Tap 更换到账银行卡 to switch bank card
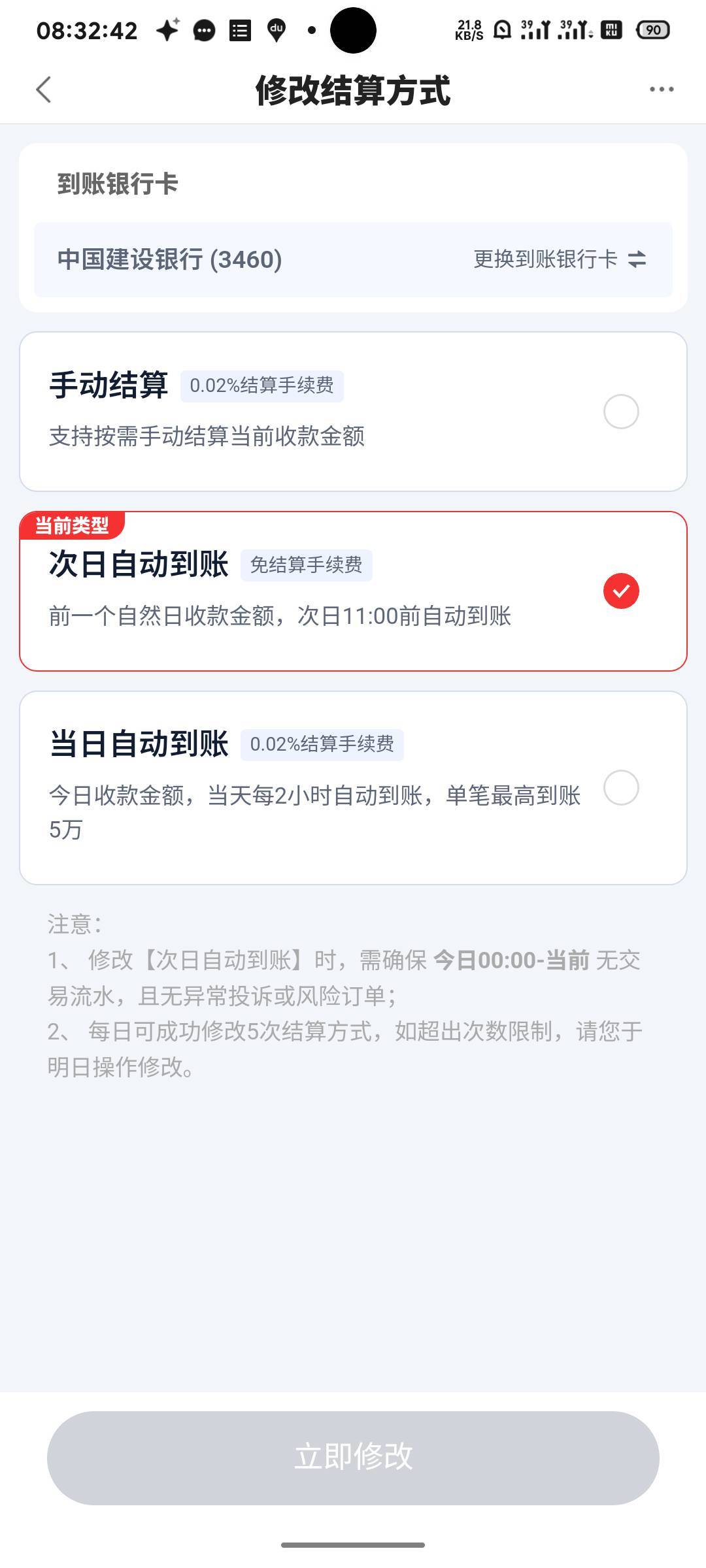The image size is (706, 1568). pos(545,259)
